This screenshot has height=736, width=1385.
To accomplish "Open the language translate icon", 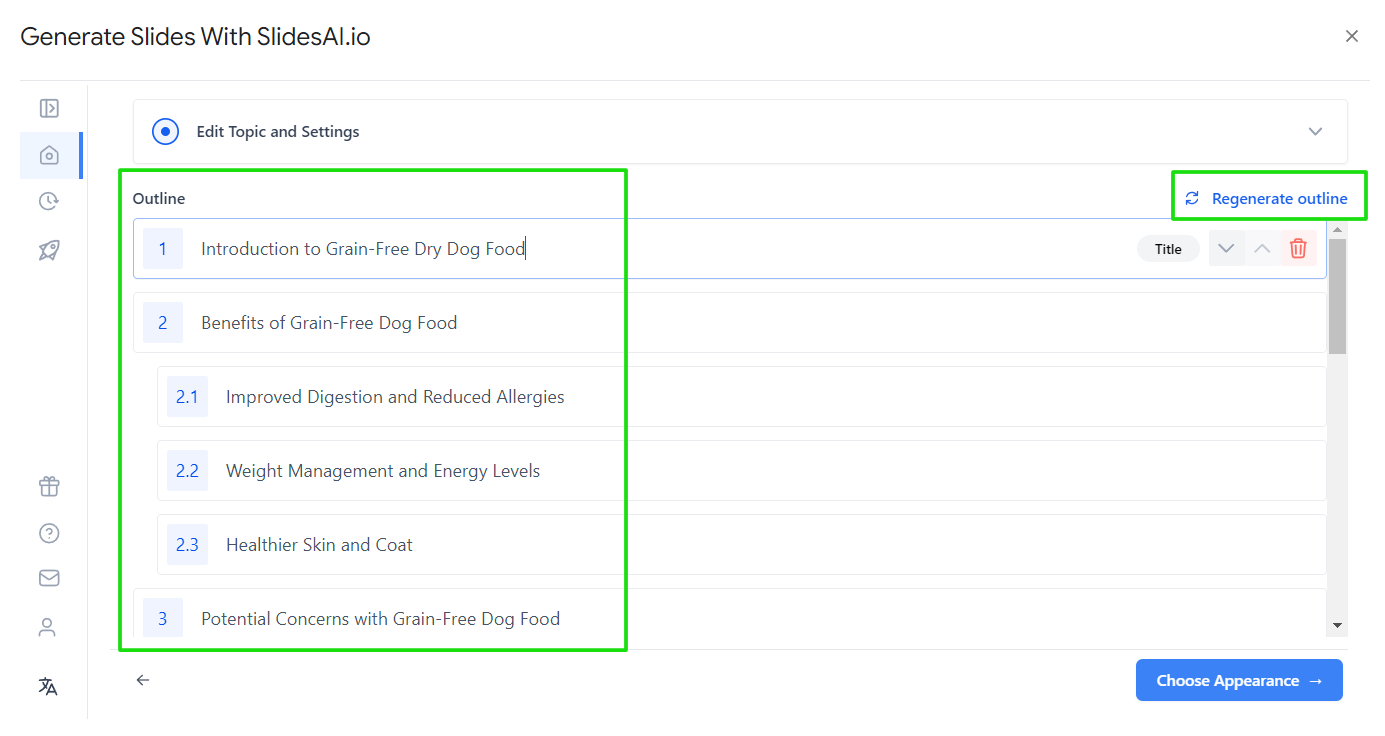I will click(x=48, y=686).
